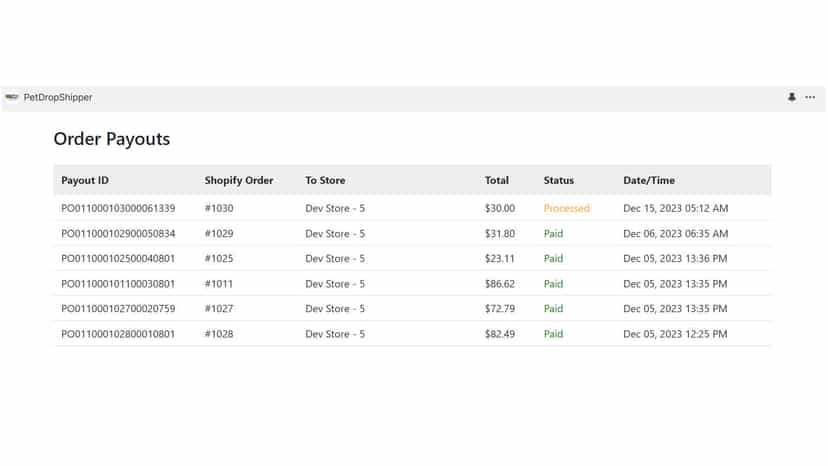This screenshot has width=828, height=466.
Task: Click date Dec 05, 2023 13:36 PM
Action: pyautogui.click(x=675, y=258)
